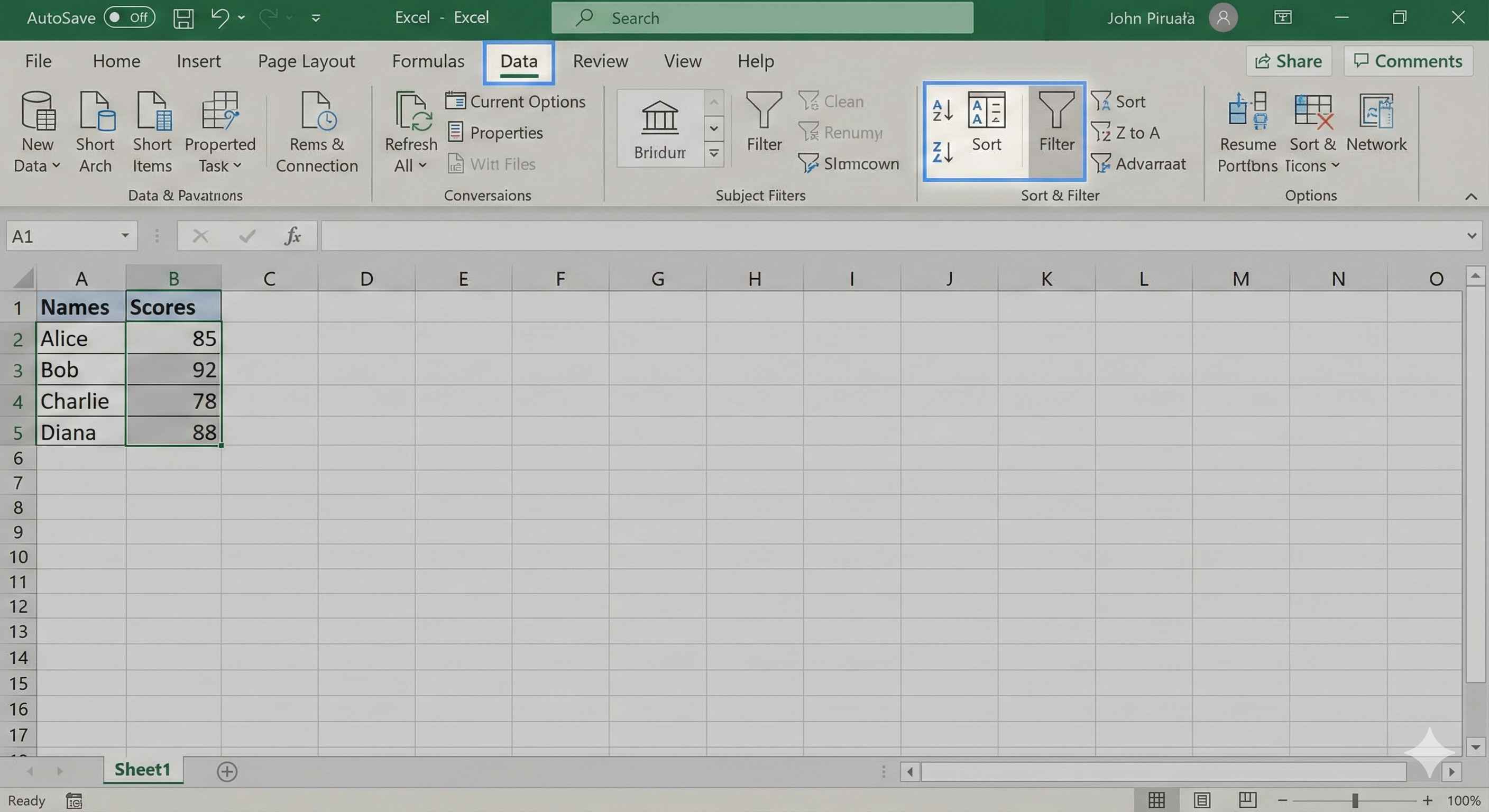Click the zoom slider handle

pyautogui.click(x=1355, y=800)
